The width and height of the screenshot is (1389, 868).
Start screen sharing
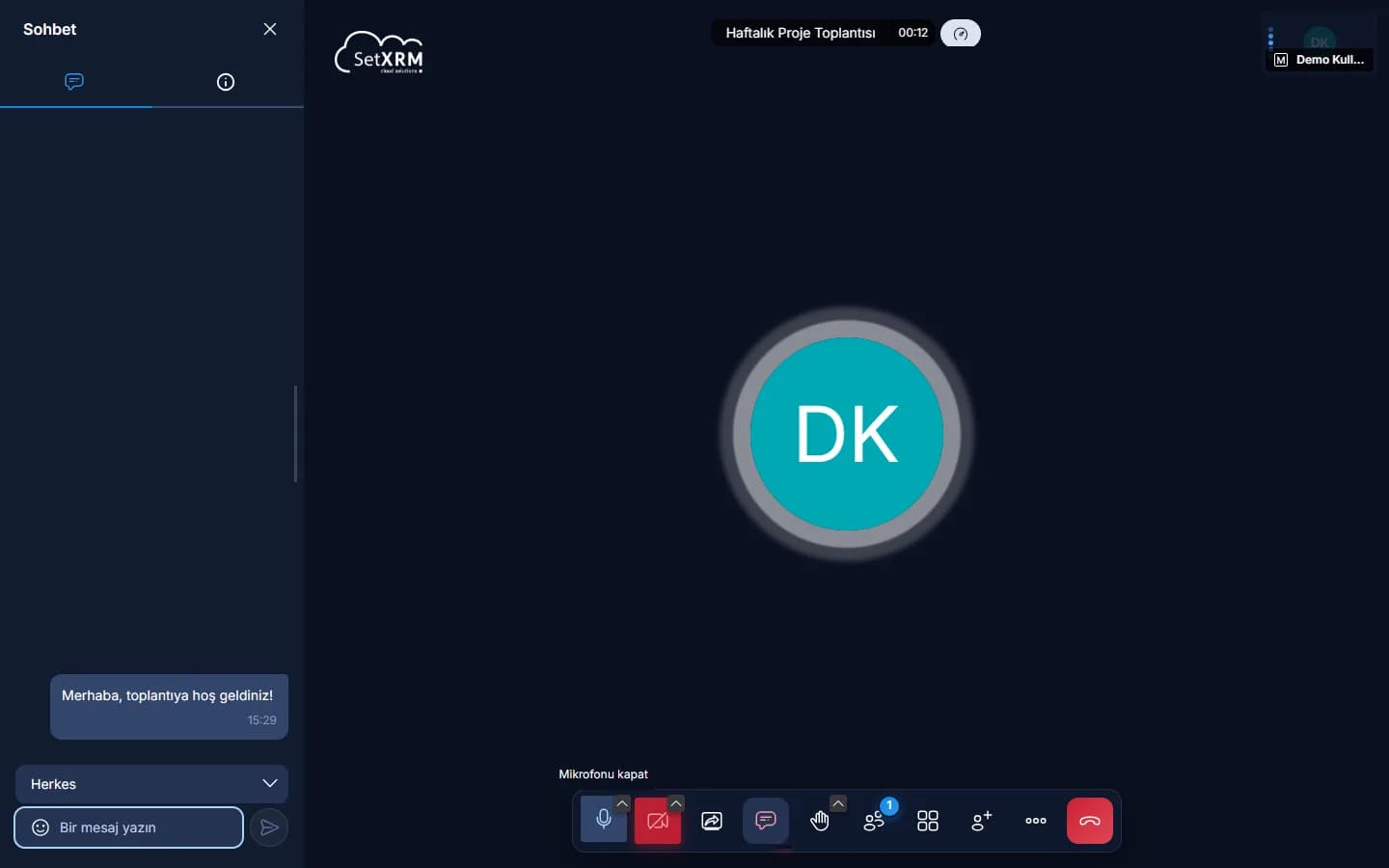[712, 821]
